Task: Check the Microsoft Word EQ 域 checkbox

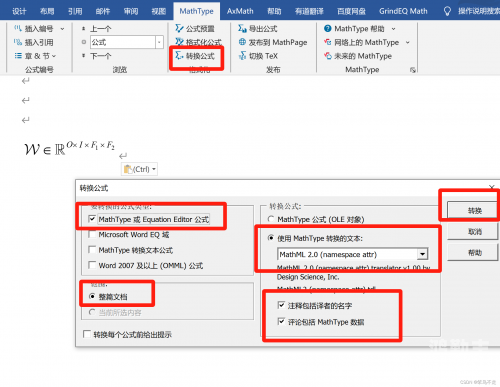Action: (x=92, y=234)
